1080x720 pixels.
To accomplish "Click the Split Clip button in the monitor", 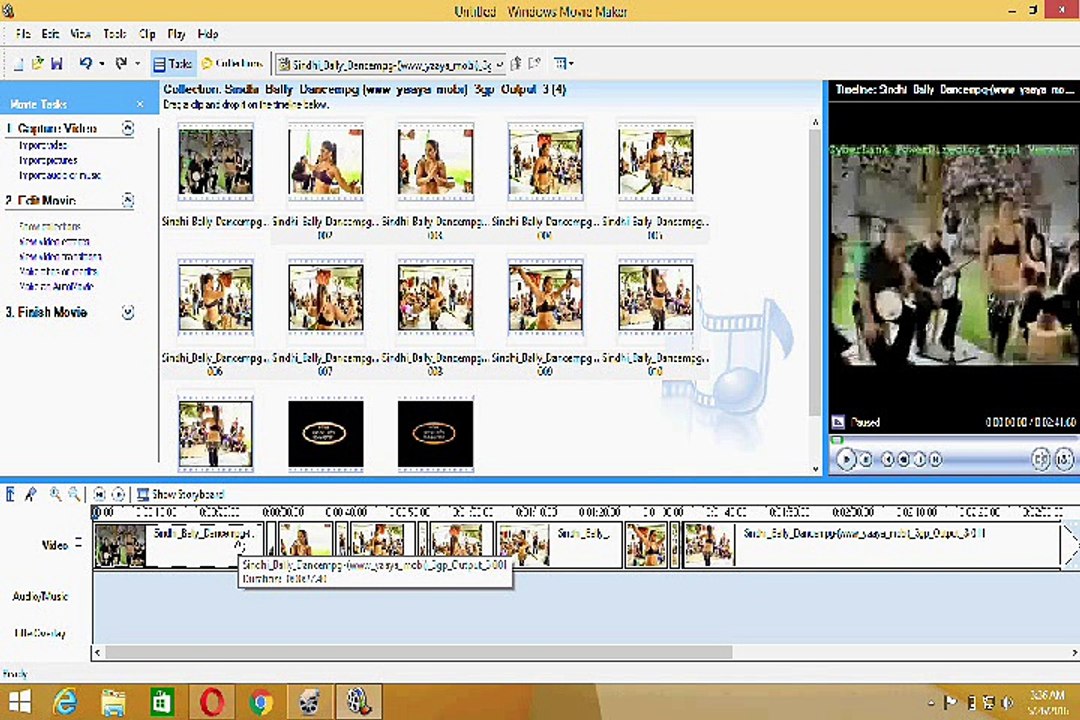I will pyautogui.click(x=1041, y=459).
